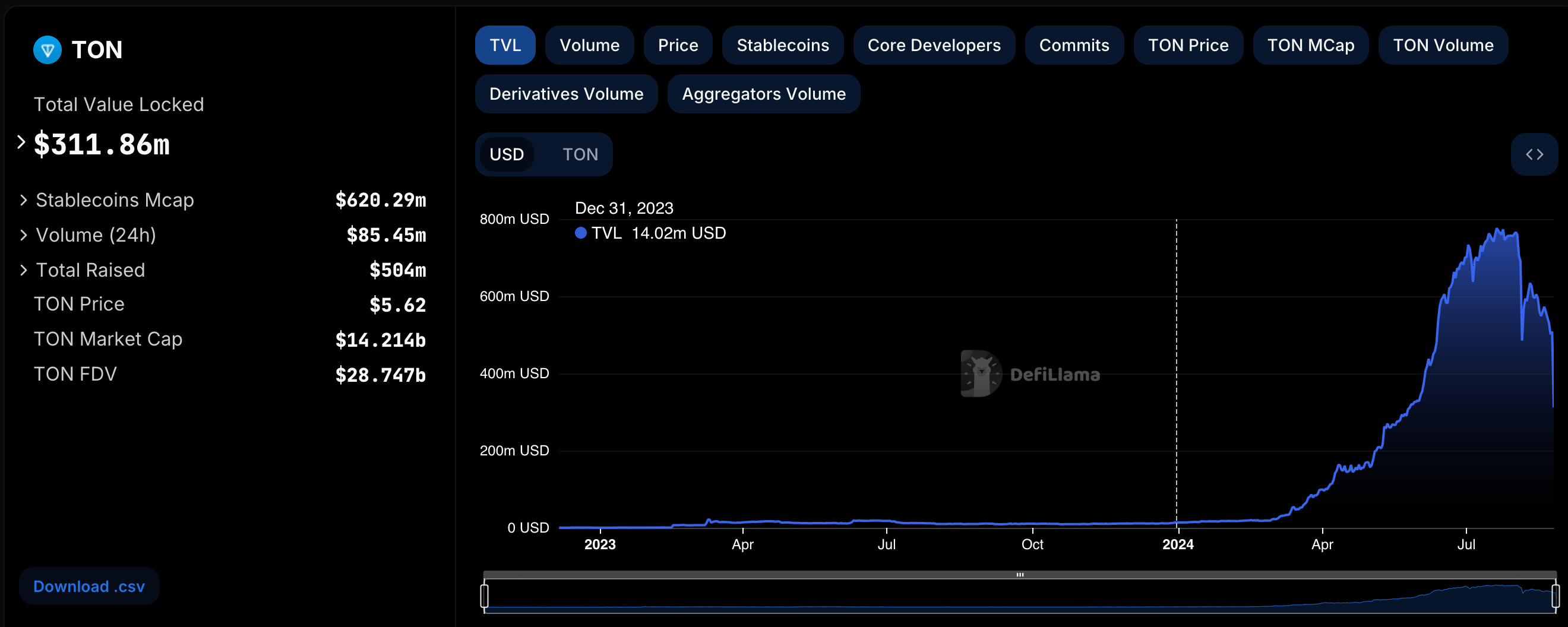Expand the Total Raised row
1568x627 pixels.
[23, 270]
